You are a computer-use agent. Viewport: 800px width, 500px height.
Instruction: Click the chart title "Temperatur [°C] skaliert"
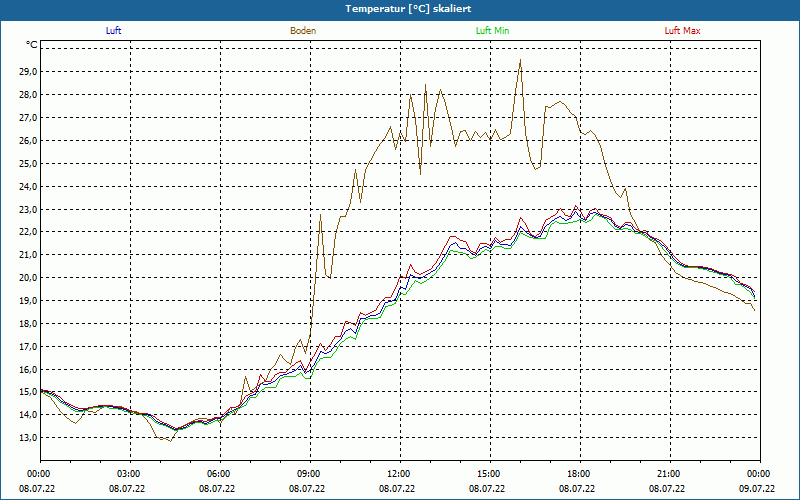point(408,9)
